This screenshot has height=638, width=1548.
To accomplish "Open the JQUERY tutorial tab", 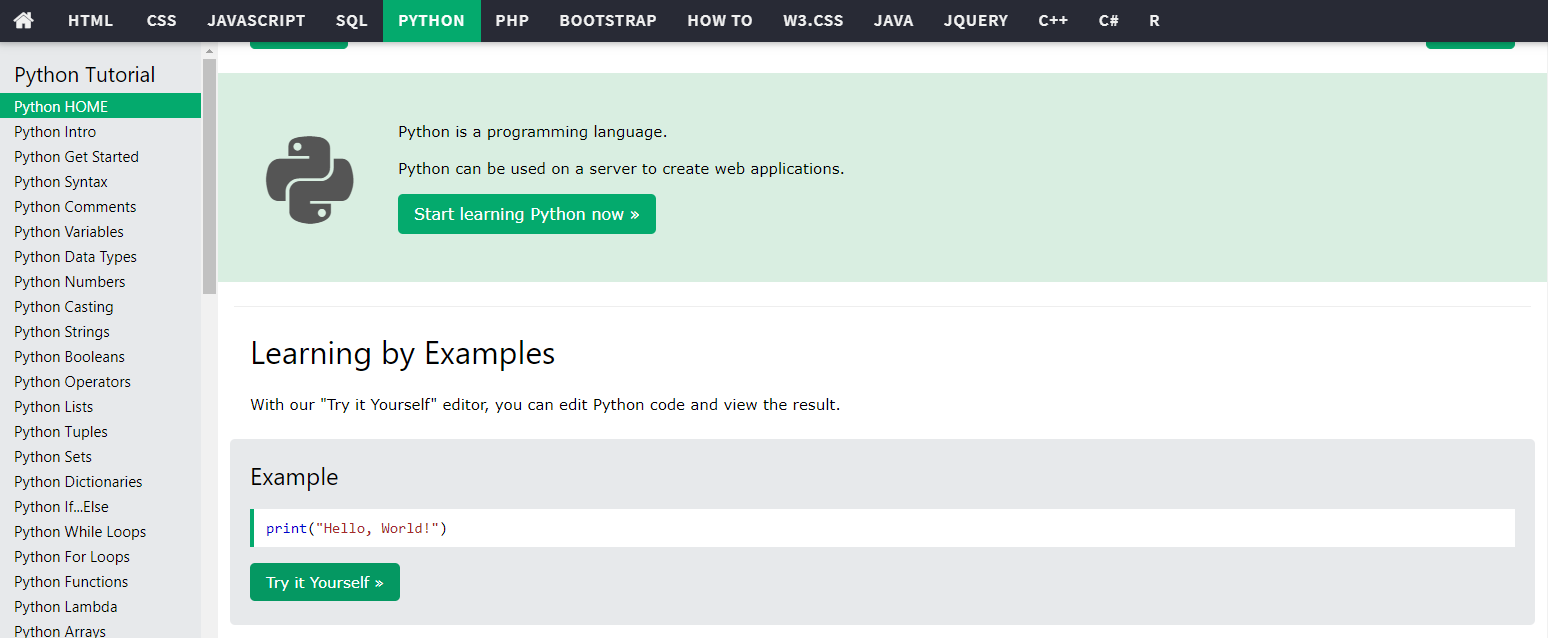I will (976, 20).
